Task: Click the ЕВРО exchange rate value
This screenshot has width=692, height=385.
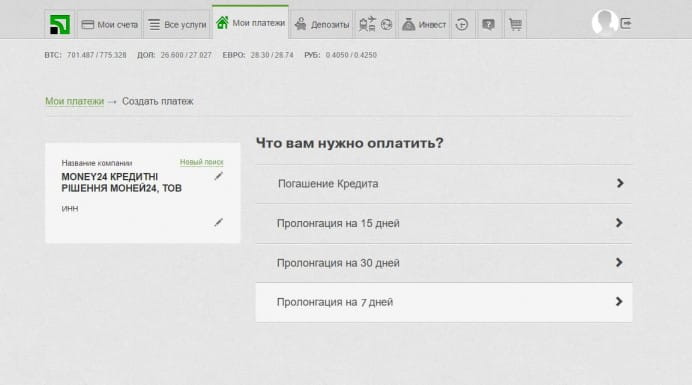Action: point(272,55)
